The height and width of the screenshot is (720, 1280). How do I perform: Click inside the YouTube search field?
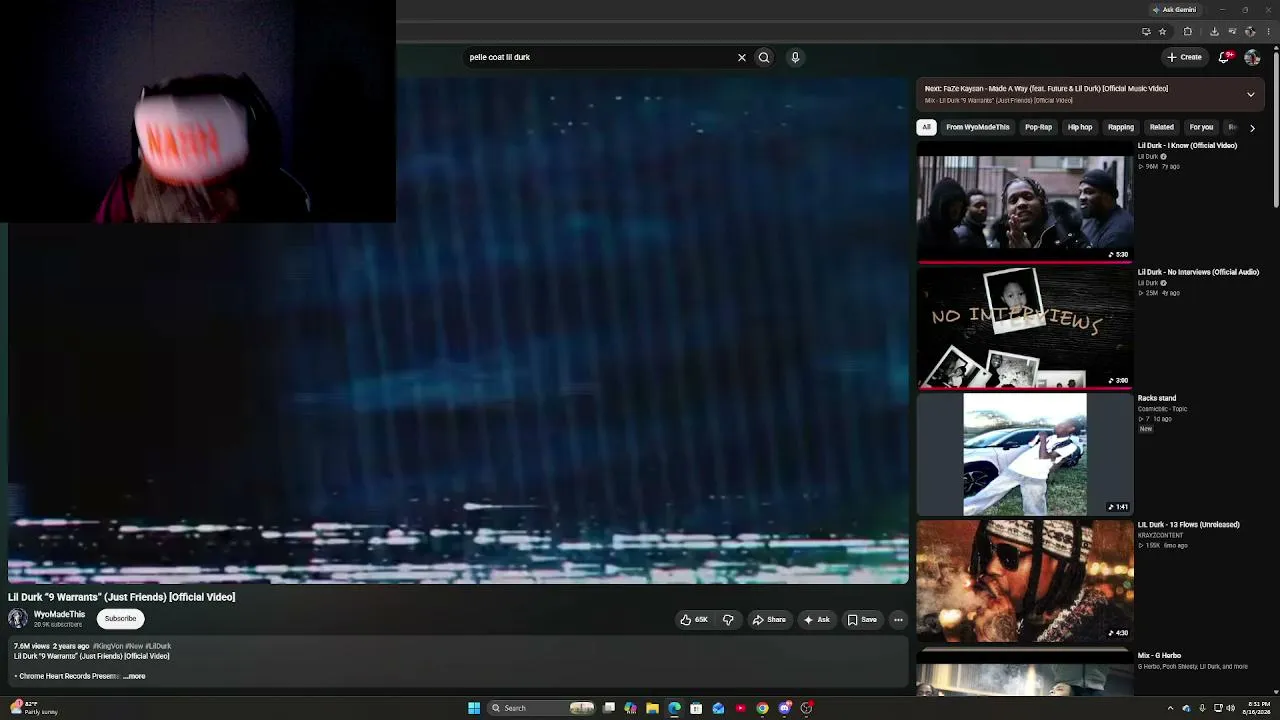(x=600, y=57)
